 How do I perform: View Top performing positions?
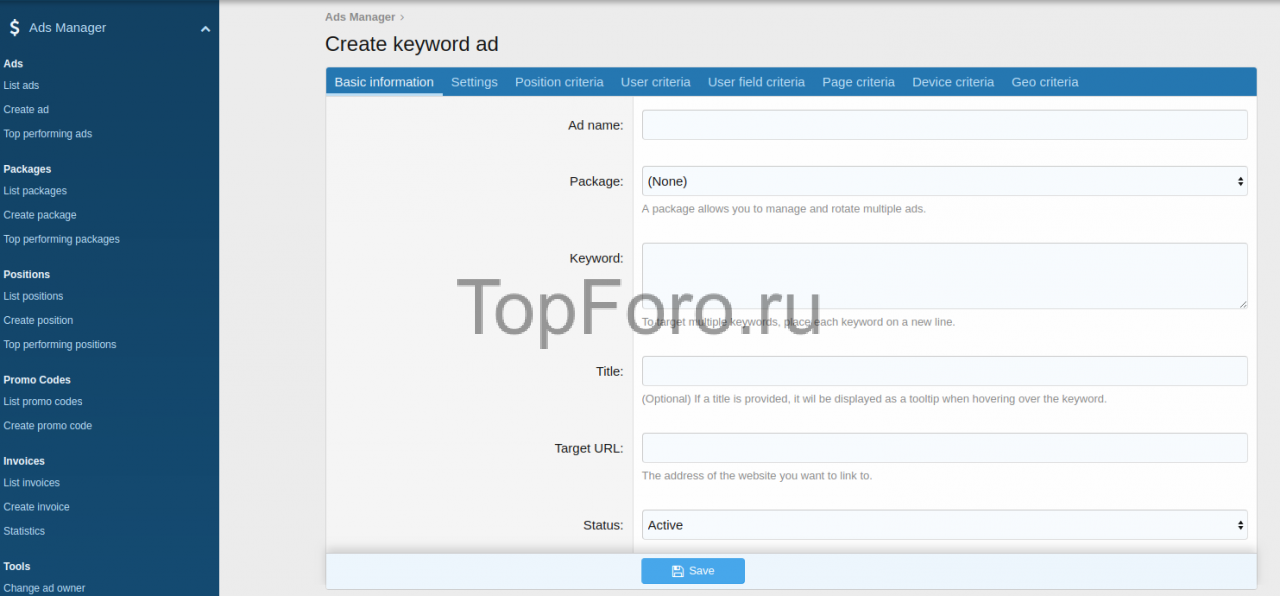pyautogui.click(x=59, y=344)
